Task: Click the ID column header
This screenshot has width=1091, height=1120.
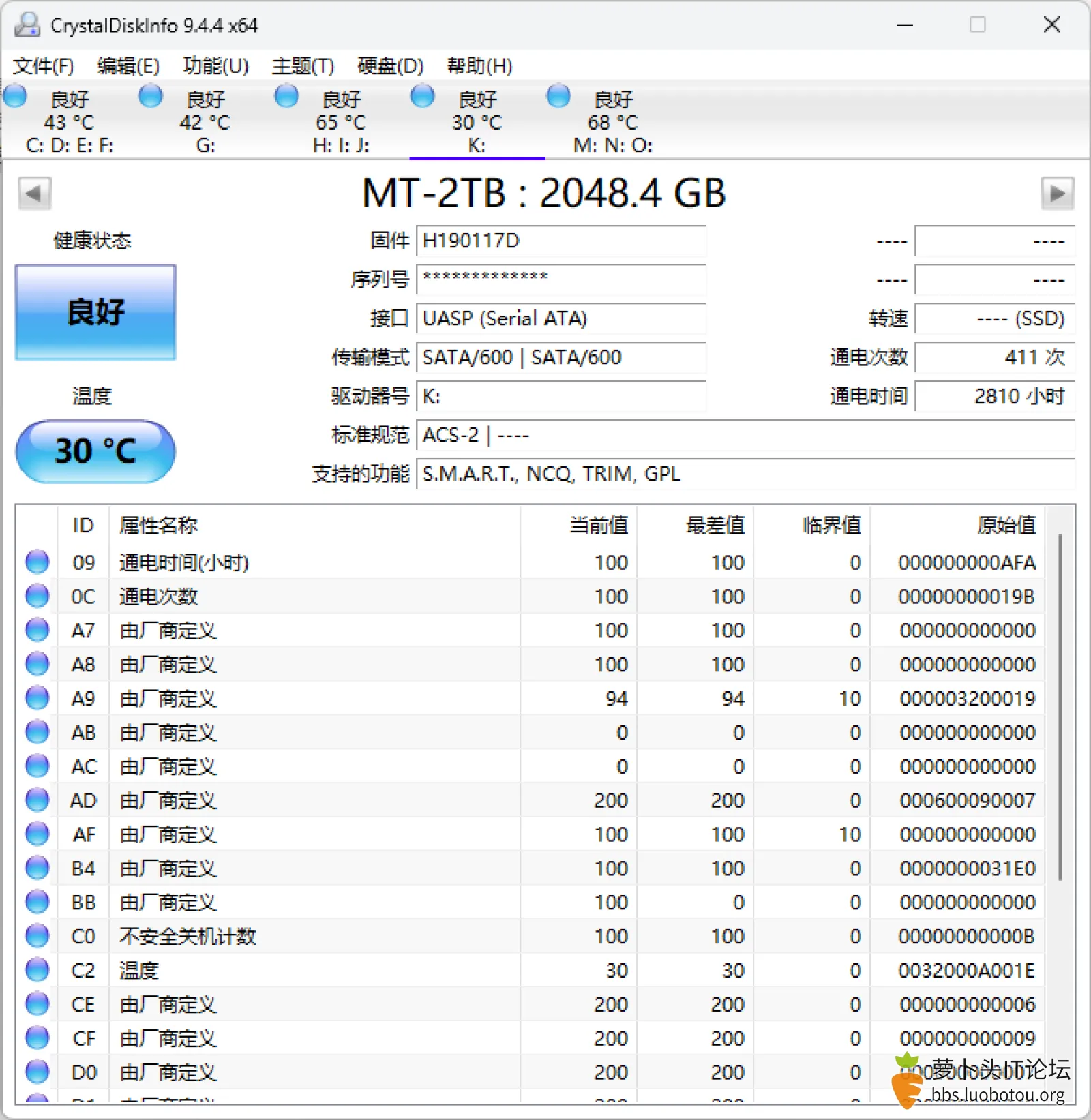Action: click(x=83, y=526)
